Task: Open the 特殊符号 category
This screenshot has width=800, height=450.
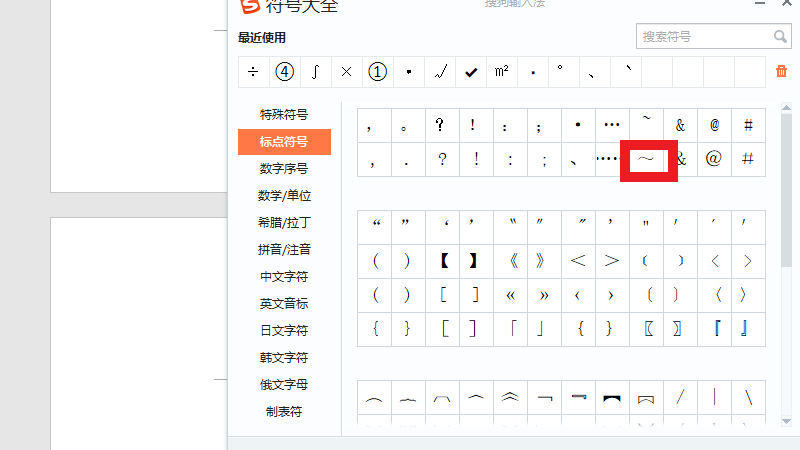Action: (x=284, y=114)
